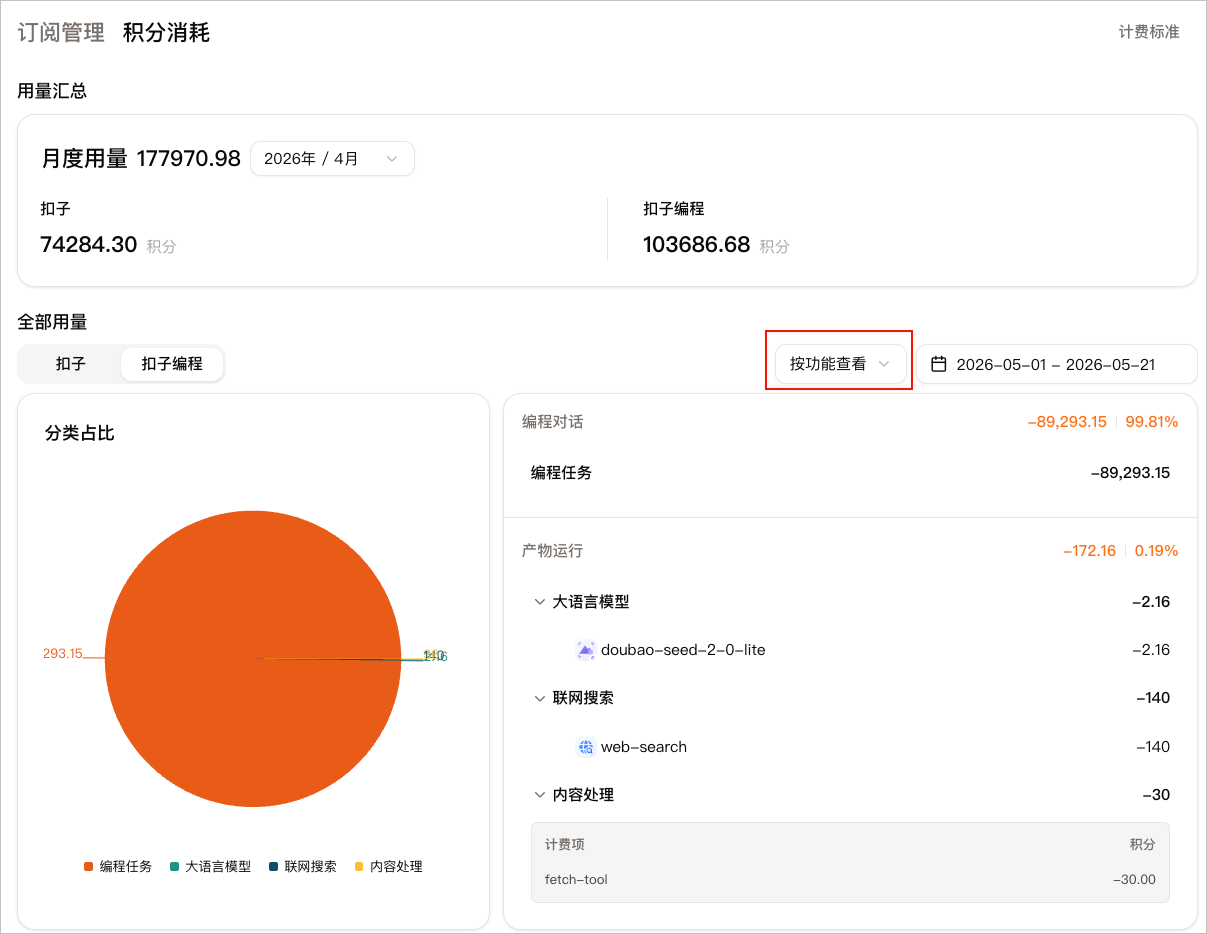Open the 计费标准 link
This screenshot has height=934, width=1207.
click(x=1148, y=32)
